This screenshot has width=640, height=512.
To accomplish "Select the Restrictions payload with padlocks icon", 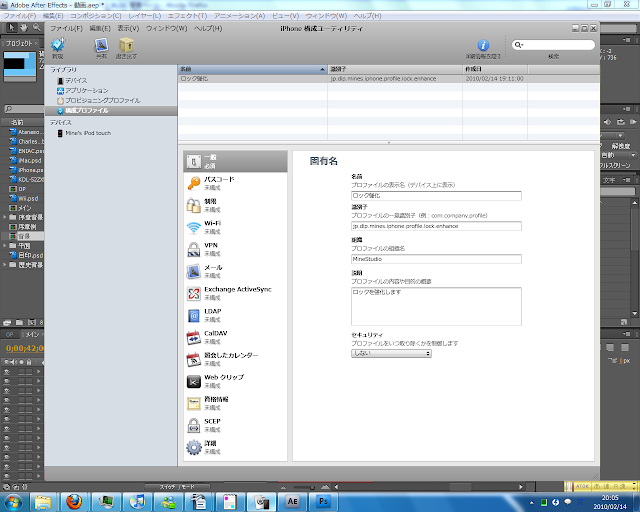I will tap(235, 205).
